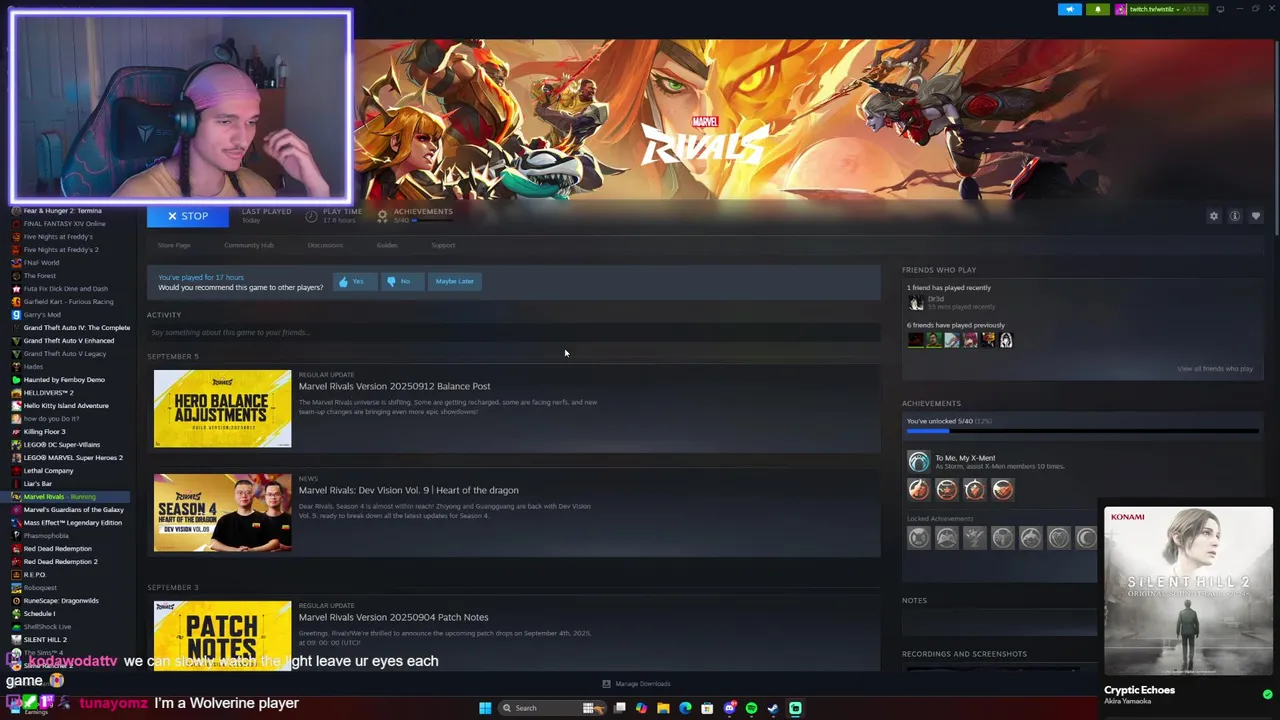Open Dev Vision Vol. 9 Heart of the dragon
The height and width of the screenshot is (720, 1280).
tap(408, 490)
